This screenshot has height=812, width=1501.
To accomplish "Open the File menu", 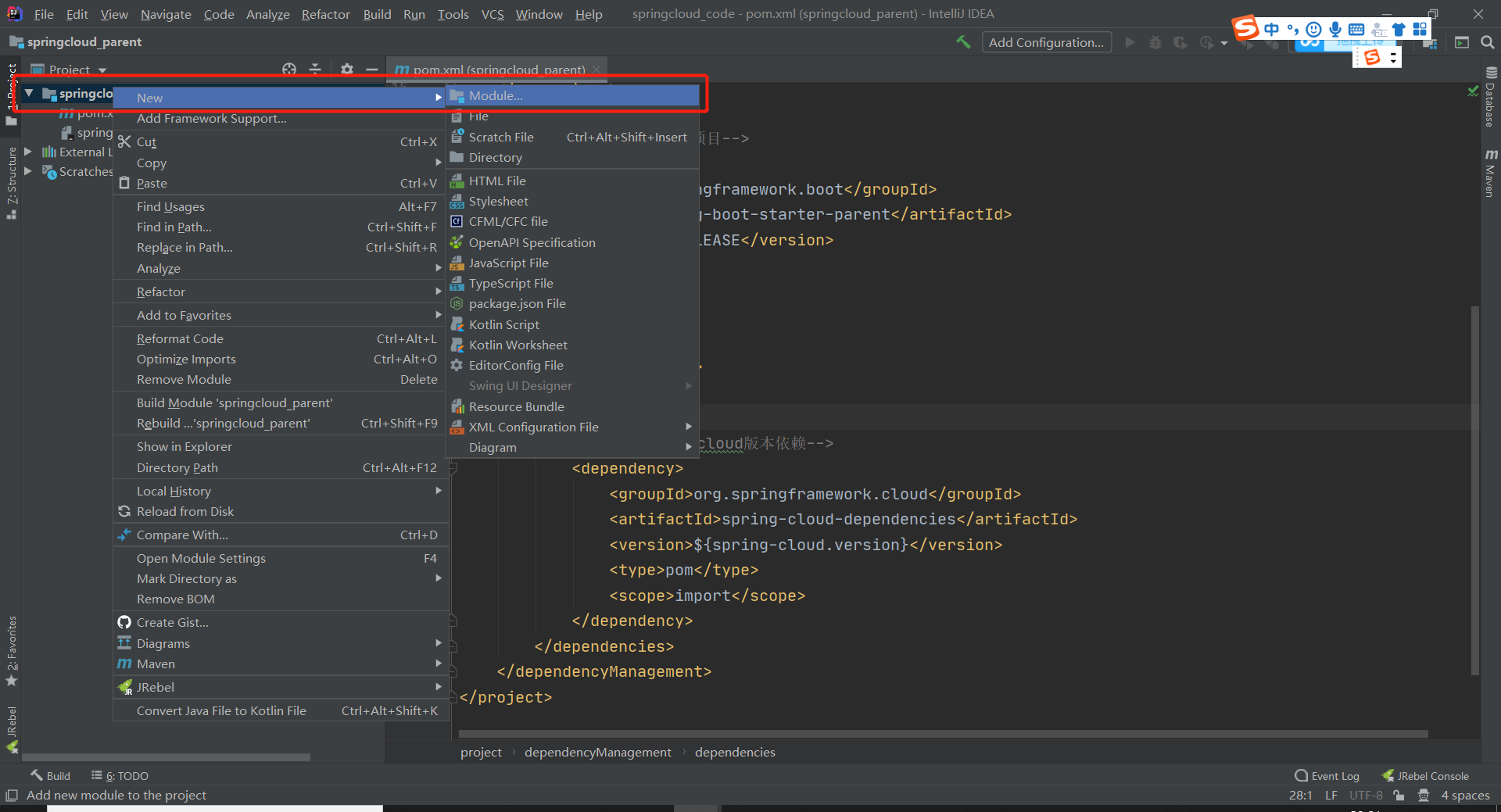I will (44, 14).
